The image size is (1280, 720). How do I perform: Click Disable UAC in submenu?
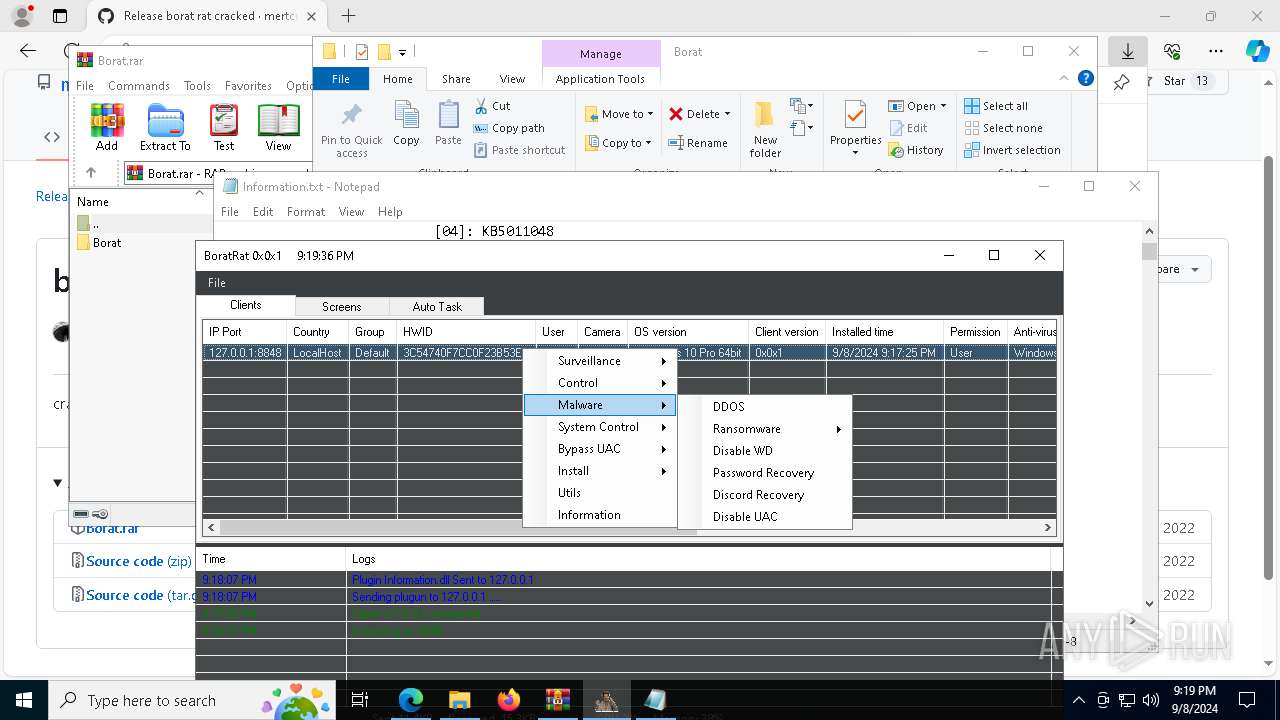pos(765,517)
